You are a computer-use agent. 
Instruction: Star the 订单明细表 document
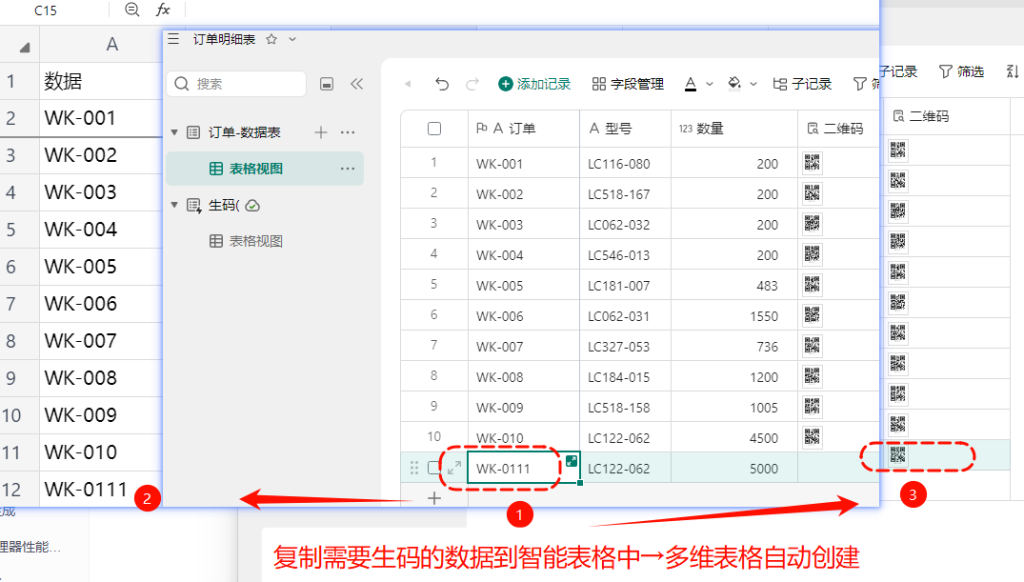coord(271,39)
